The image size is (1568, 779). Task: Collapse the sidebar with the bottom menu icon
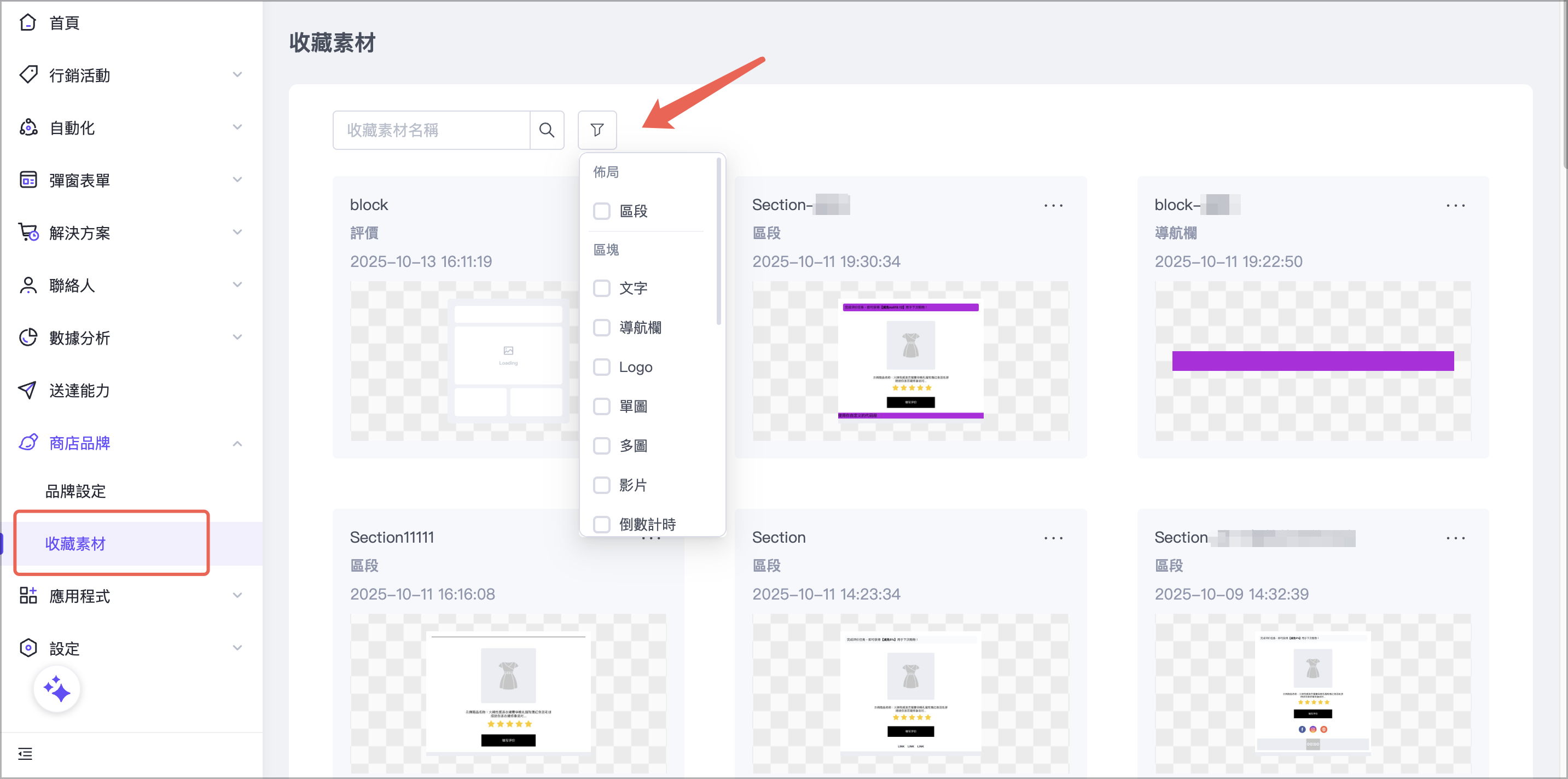coord(25,753)
